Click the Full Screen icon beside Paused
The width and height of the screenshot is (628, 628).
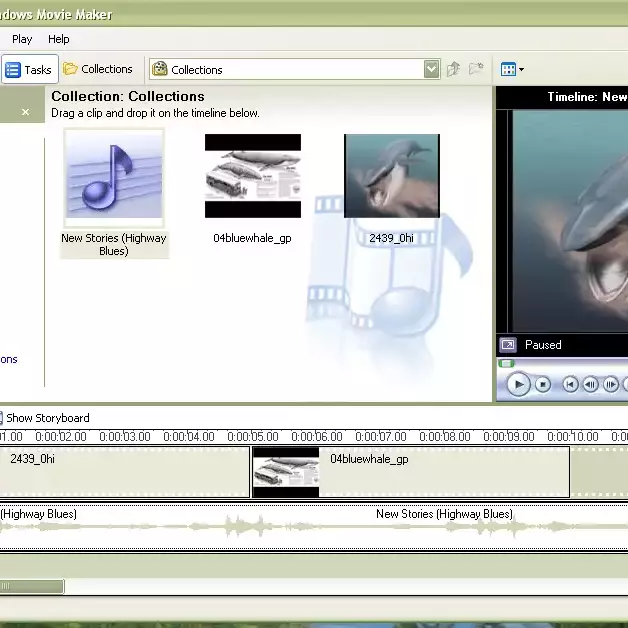[507, 345]
